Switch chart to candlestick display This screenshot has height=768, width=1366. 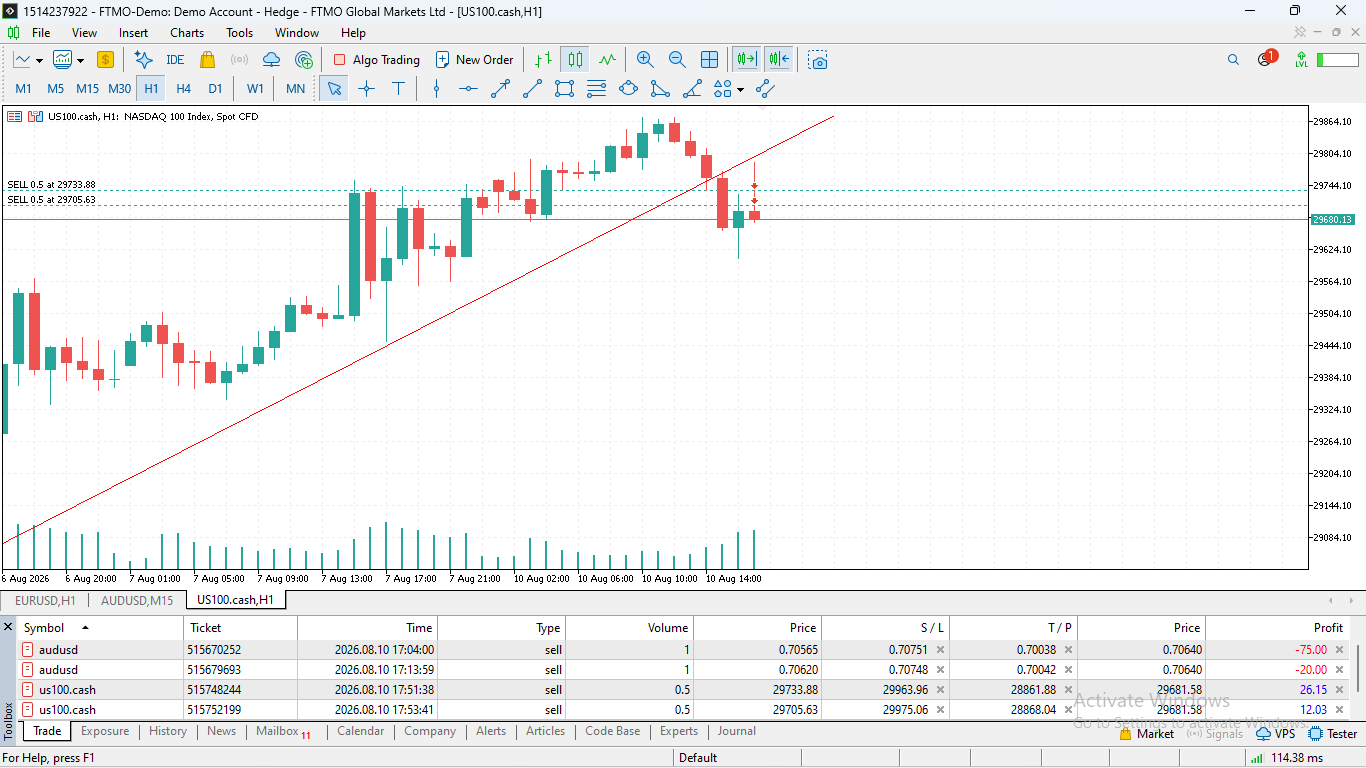tap(575, 60)
